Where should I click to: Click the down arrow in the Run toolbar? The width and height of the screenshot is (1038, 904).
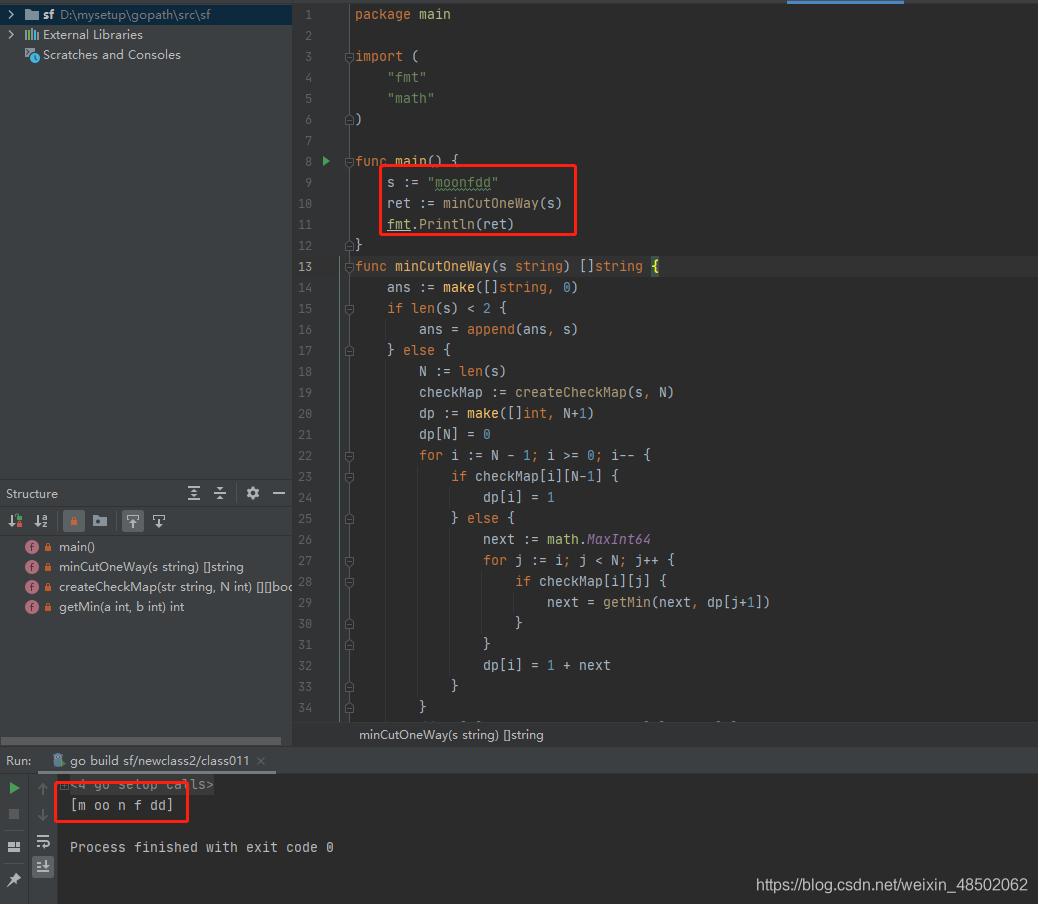43,815
